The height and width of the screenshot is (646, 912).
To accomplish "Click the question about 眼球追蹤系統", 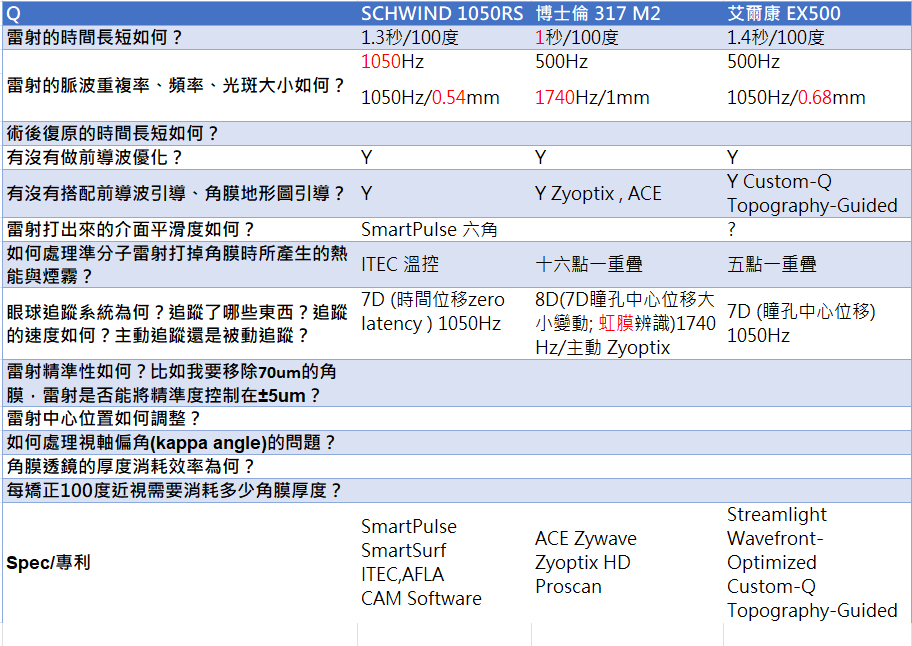I will pyautogui.click(x=177, y=324).
